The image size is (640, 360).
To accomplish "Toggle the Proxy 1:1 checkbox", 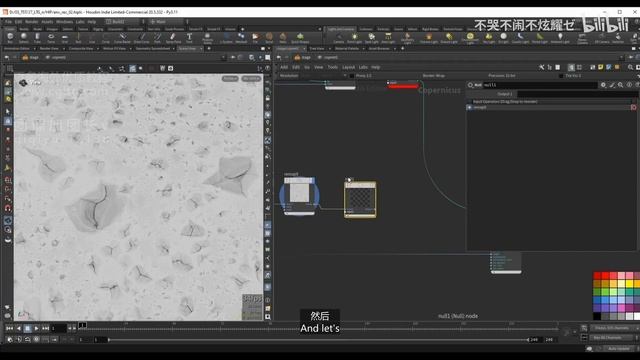I will click(x=352, y=76).
